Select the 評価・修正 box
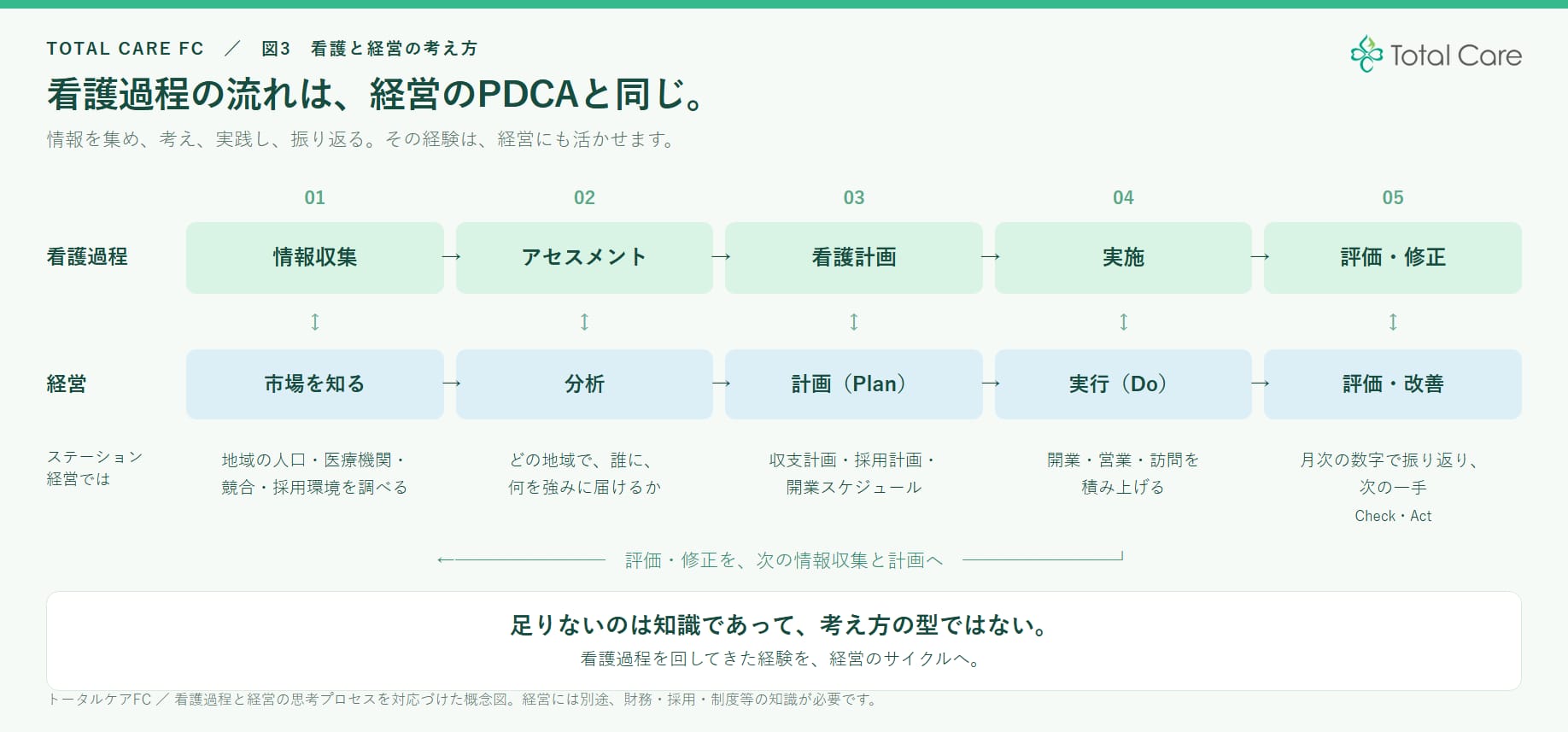Image resolution: width=1568 pixels, height=732 pixels. click(x=1393, y=258)
